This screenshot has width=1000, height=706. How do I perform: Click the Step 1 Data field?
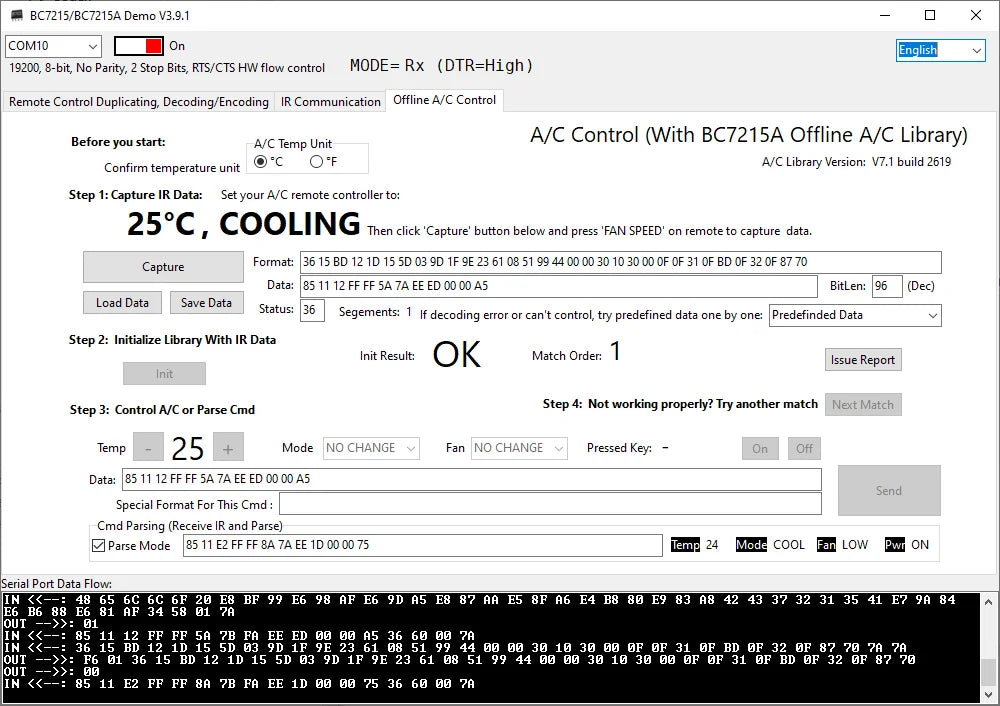click(559, 286)
